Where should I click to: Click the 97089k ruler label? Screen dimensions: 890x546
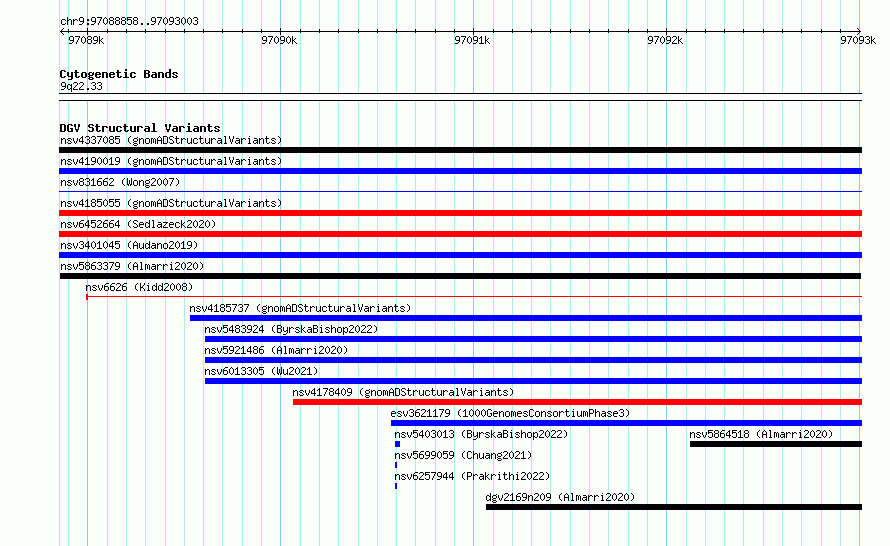[86, 40]
